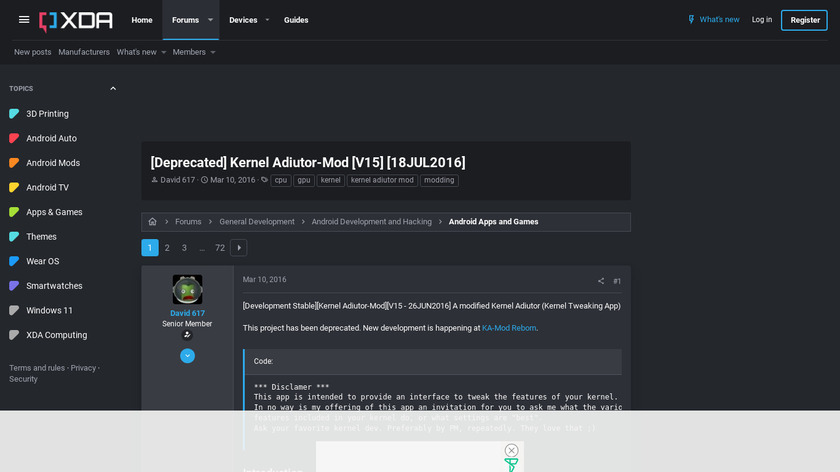This screenshot has height=472, width=840.
Task: Click the Freestar ad logo icon
Action: tap(511, 465)
